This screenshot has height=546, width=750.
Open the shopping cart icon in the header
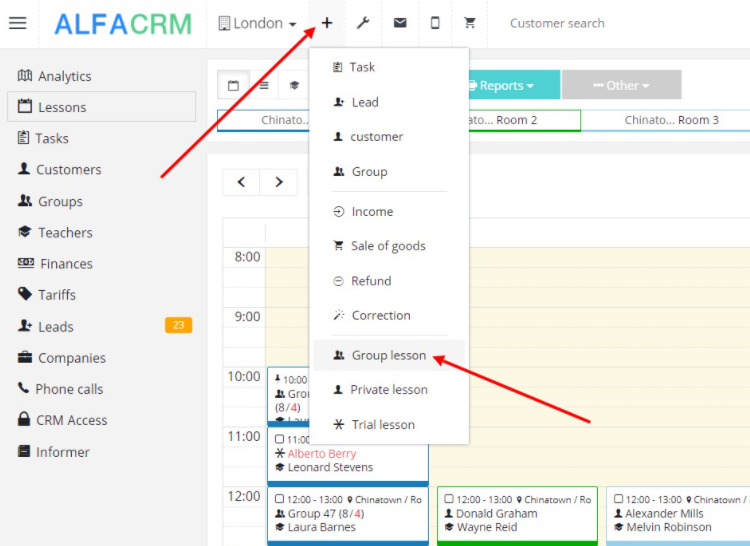tap(470, 22)
